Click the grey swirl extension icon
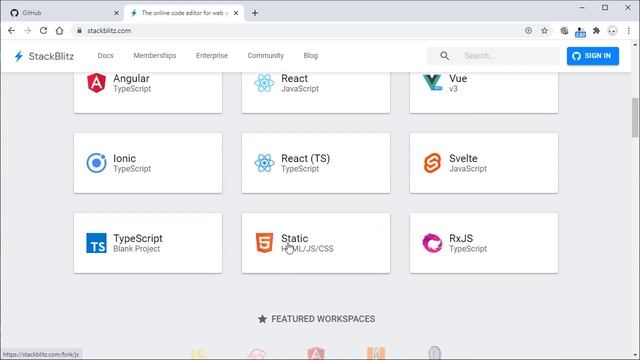Viewport: 640px width, 360px height. pos(564,31)
